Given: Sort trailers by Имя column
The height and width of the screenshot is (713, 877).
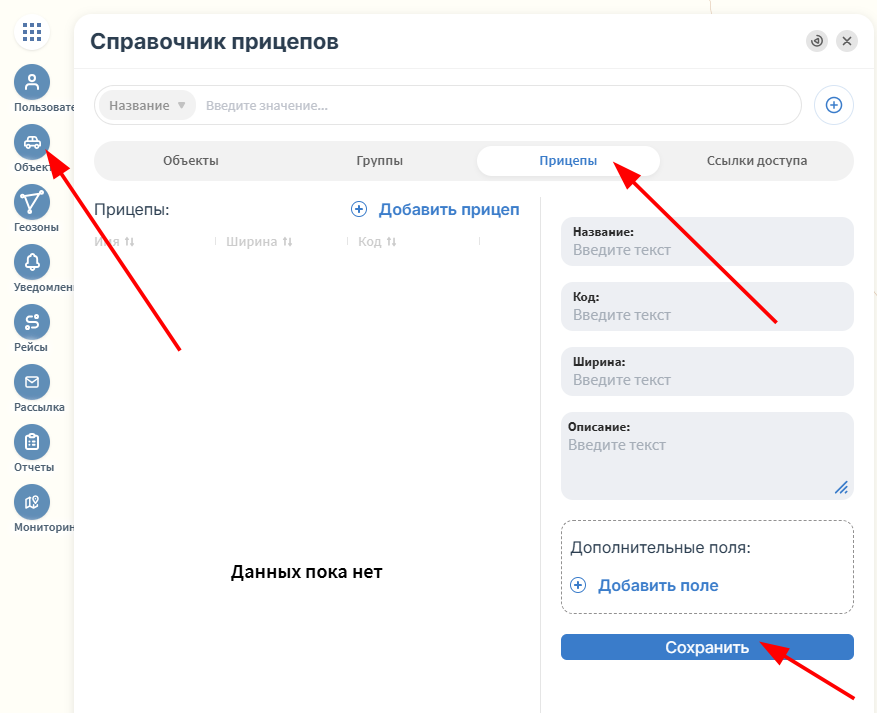Looking at the screenshot, I should (x=115, y=242).
